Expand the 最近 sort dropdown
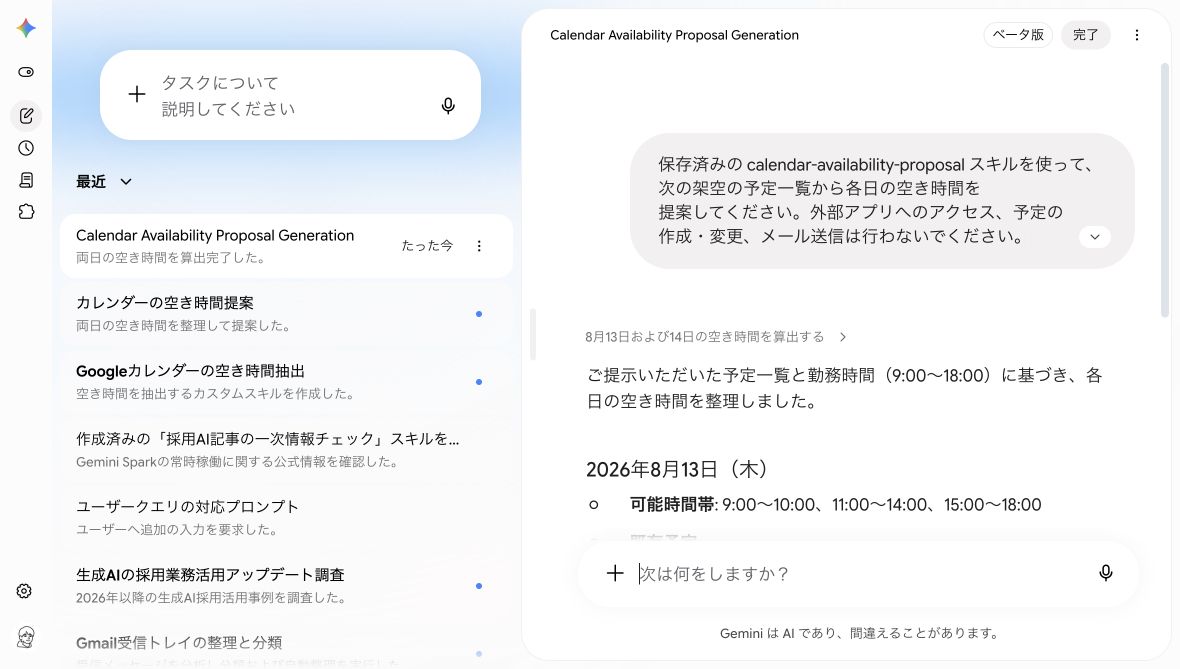The image size is (1180, 669). click(105, 181)
